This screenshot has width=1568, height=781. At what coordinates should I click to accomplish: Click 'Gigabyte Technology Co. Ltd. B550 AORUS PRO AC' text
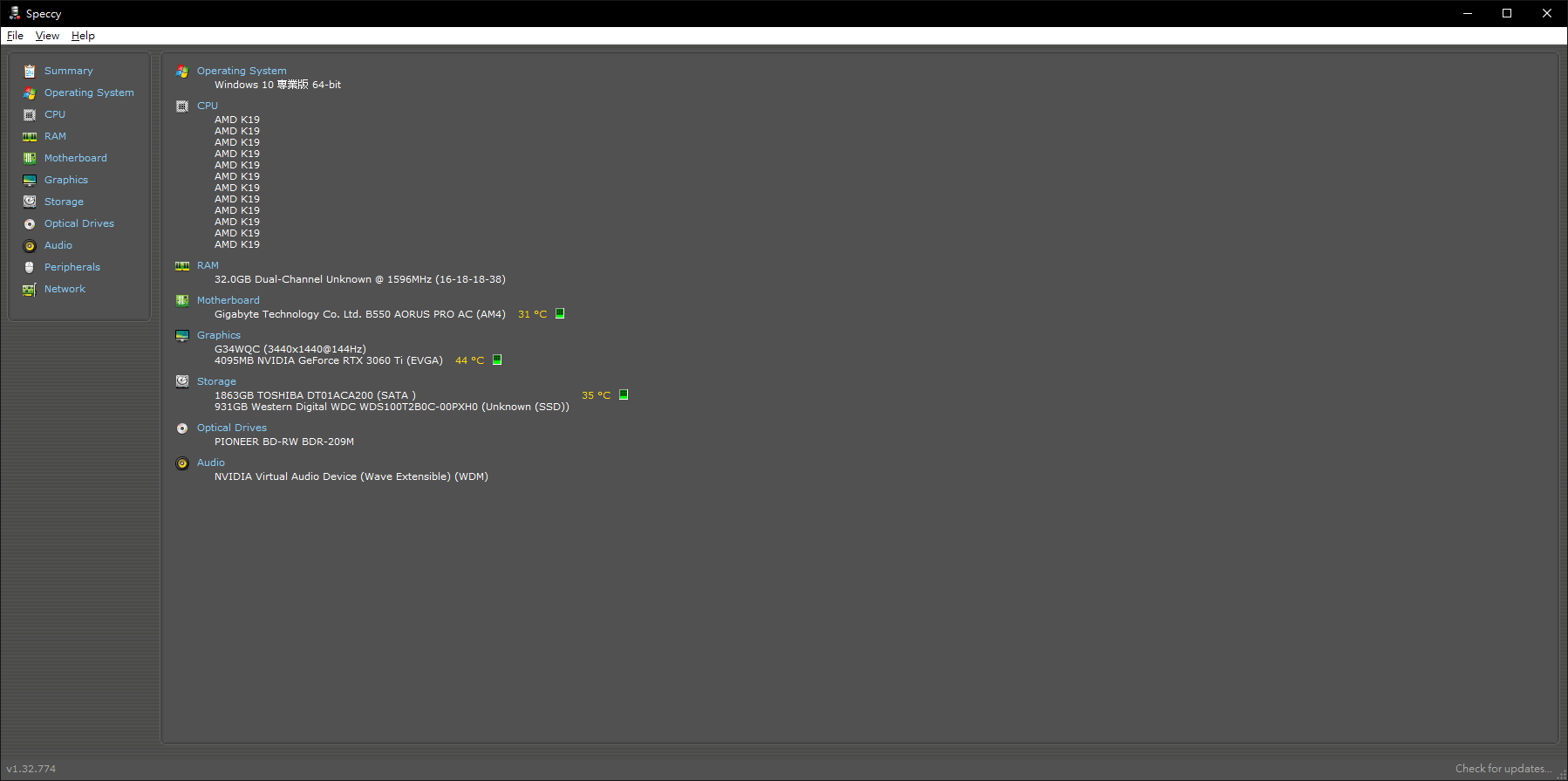(x=344, y=314)
